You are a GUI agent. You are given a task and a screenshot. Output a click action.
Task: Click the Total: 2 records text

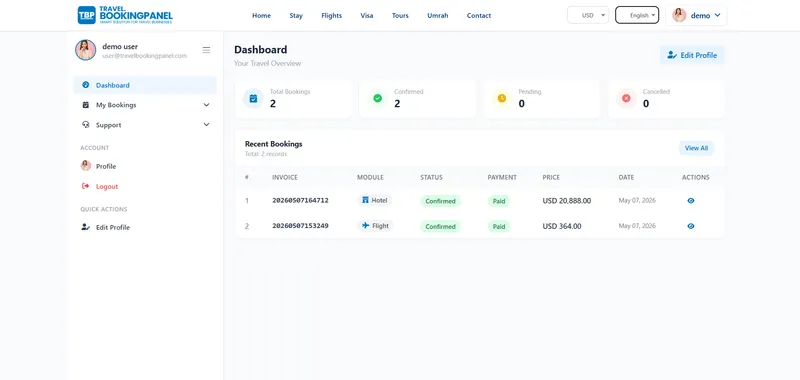[266, 154]
